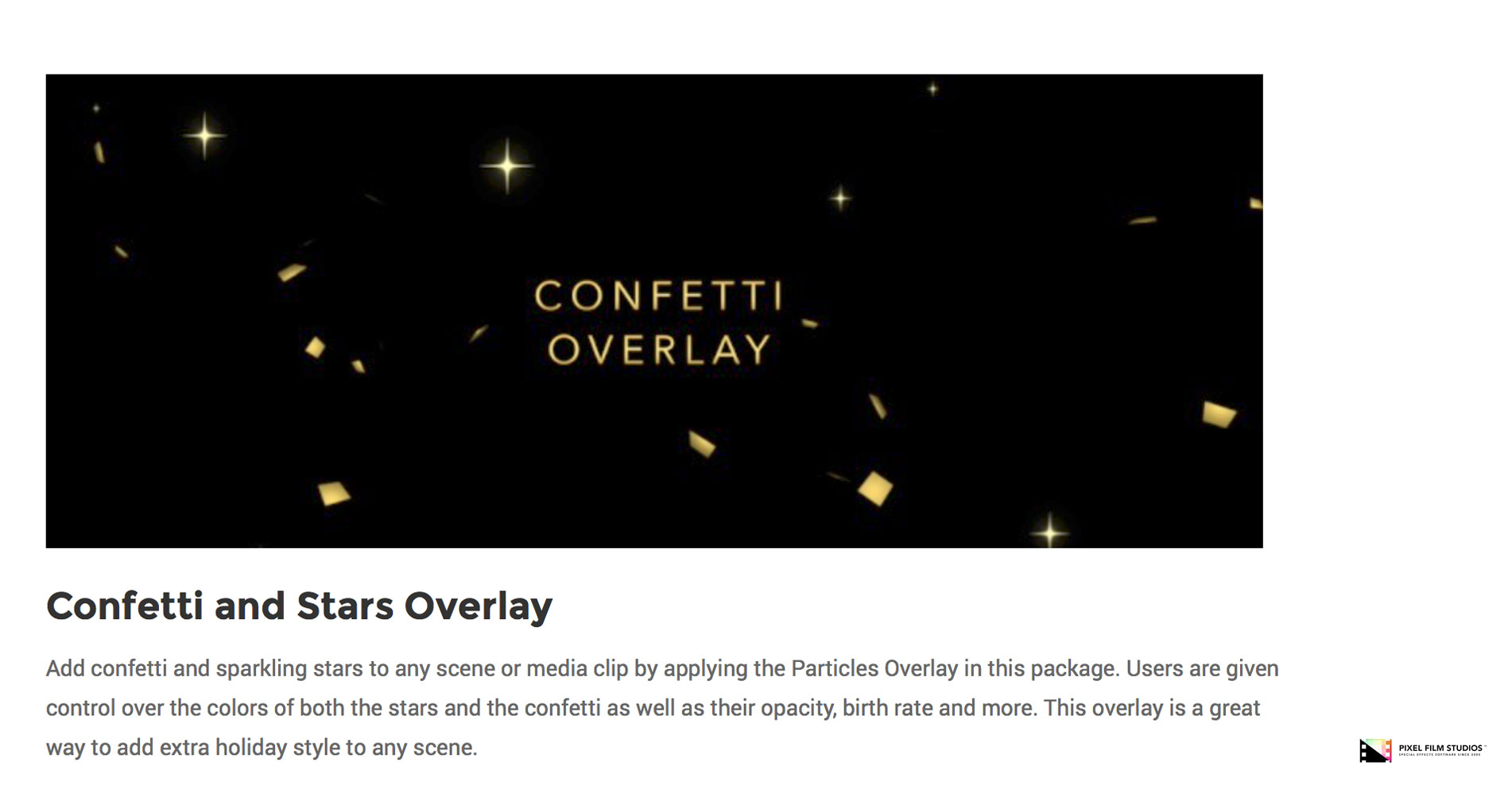
Task: Click the tiny star at the banner's top edge
Action: point(933,88)
